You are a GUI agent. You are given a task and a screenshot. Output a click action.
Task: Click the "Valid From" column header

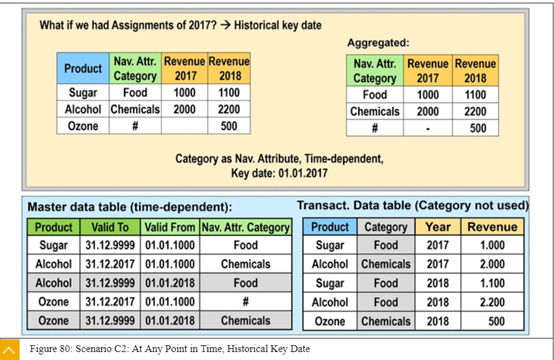(170, 227)
